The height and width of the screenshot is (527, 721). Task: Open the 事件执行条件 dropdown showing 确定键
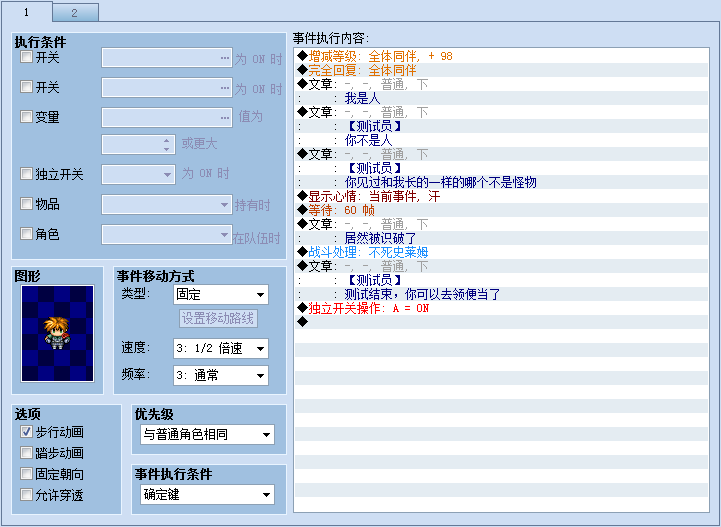[207, 495]
